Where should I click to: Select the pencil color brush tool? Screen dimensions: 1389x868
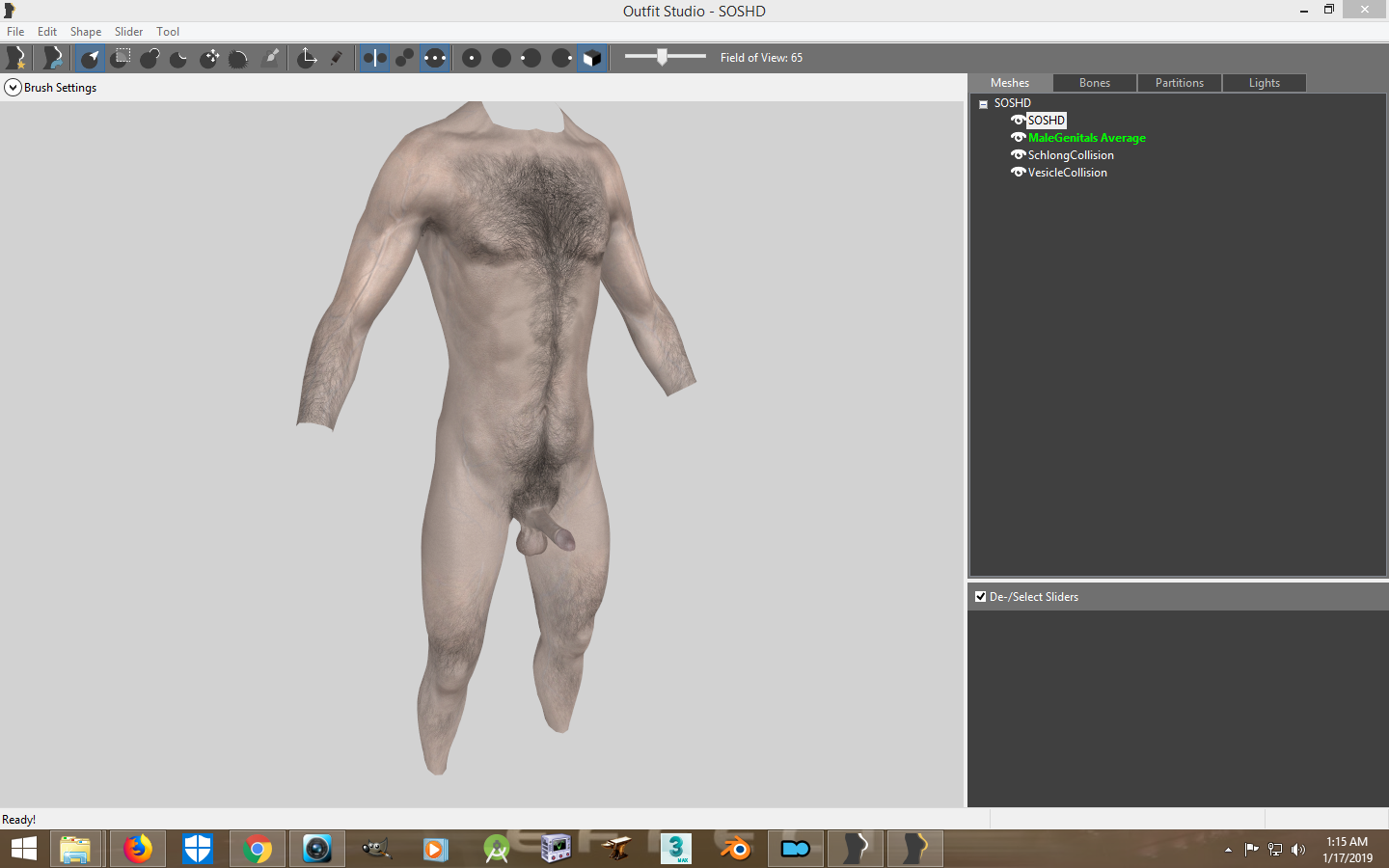click(x=337, y=58)
